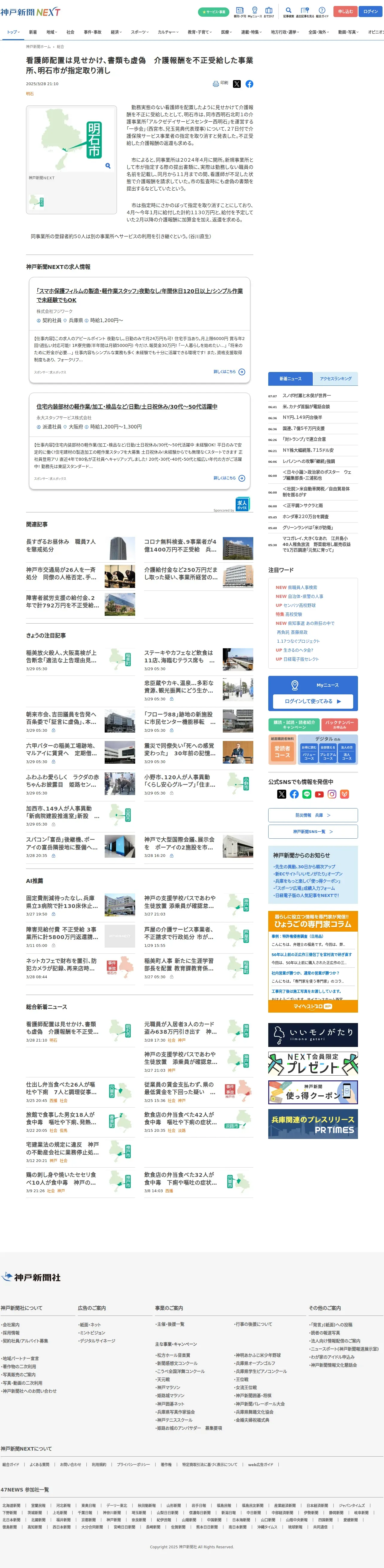Open the いいモノがたり banner

pyautogui.click(x=313, y=1035)
